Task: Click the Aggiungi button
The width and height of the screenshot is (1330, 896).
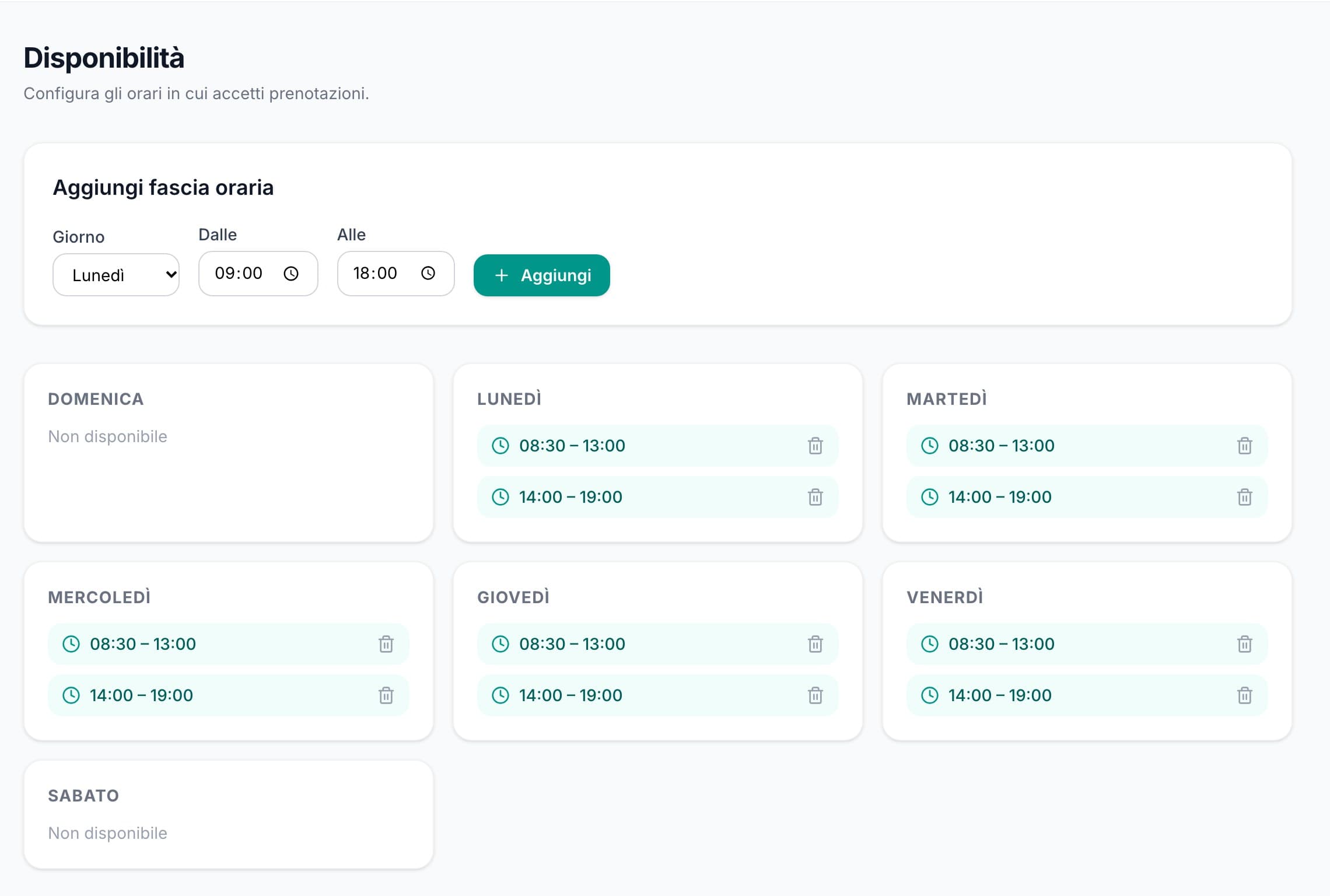Action: (x=542, y=275)
